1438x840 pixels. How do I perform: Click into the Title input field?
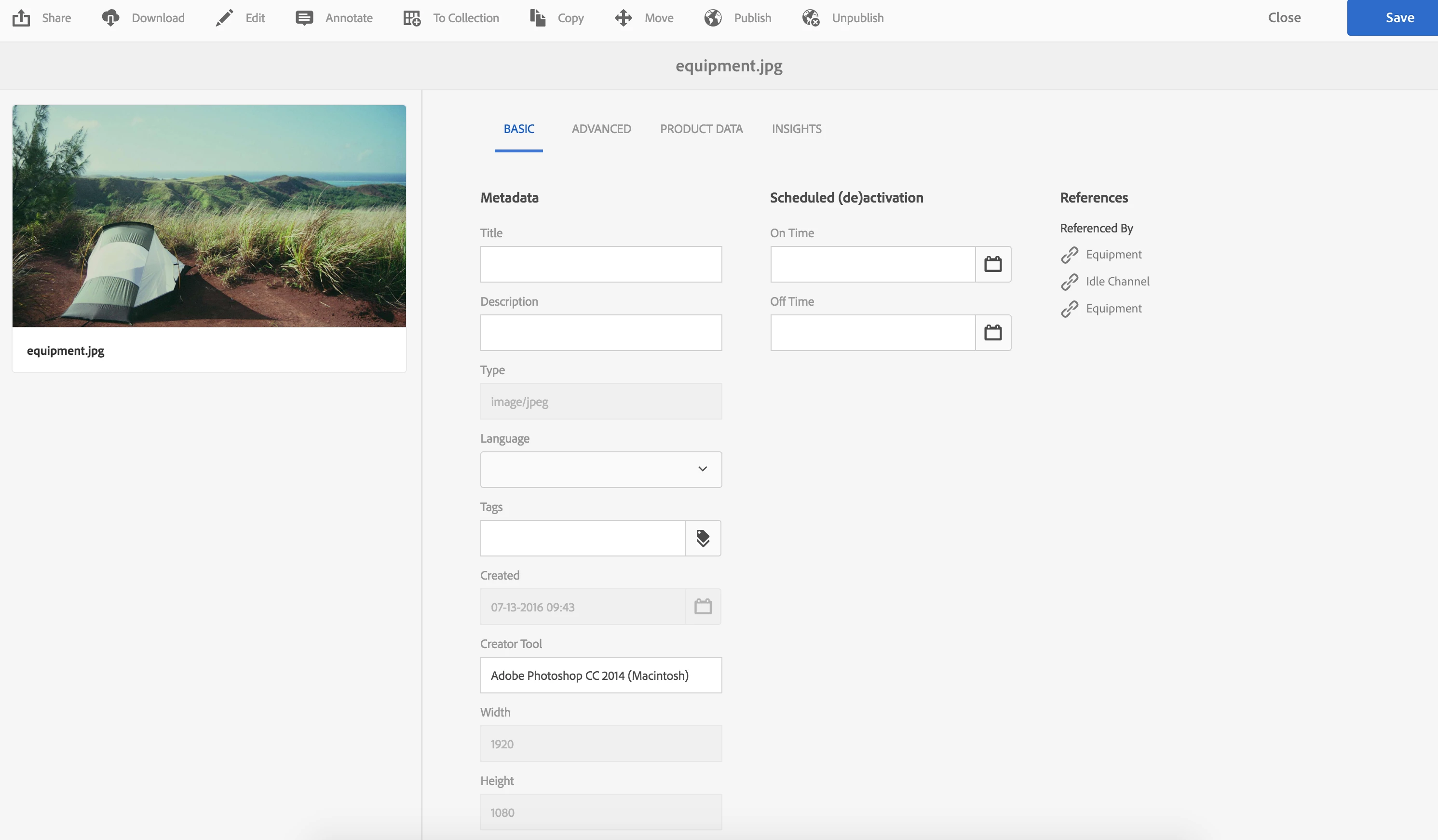pos(600,264)
